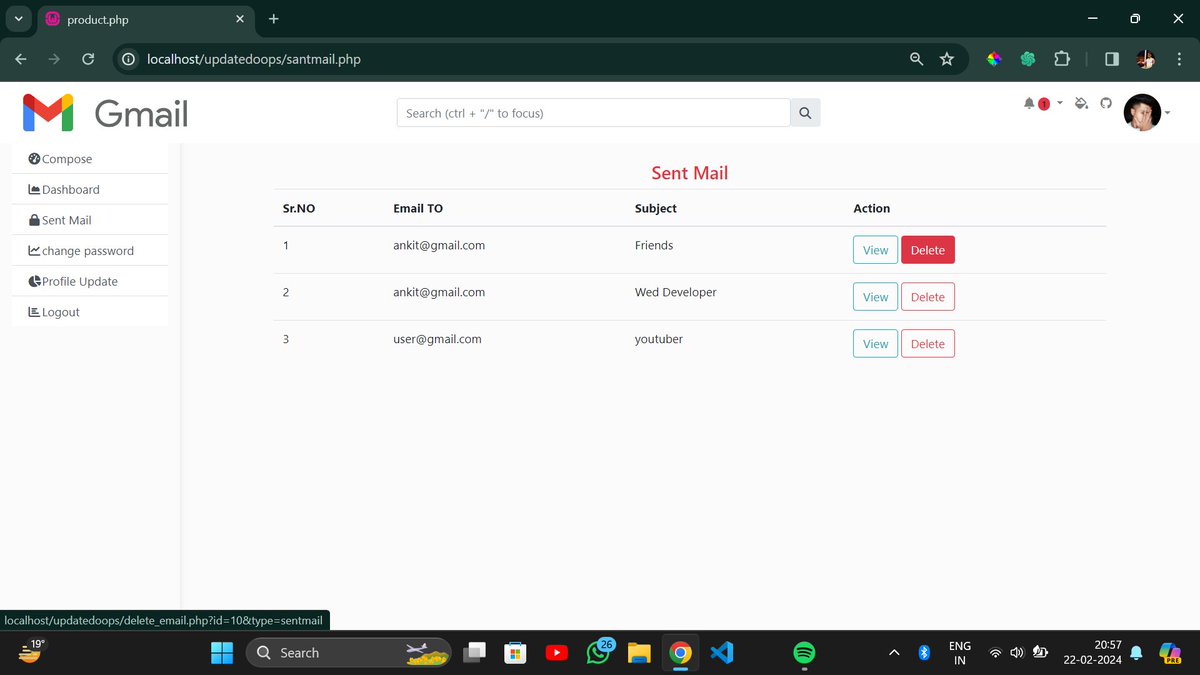Click ankit@gmail.com in row 1
The image size is (1200, 675).
pos(439,245)
